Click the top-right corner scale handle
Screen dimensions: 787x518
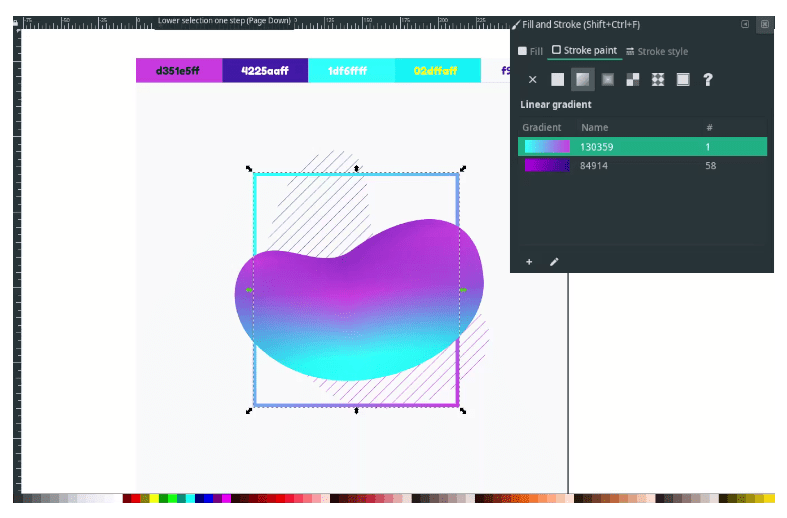pyautogui.click(x=463, y=169)
